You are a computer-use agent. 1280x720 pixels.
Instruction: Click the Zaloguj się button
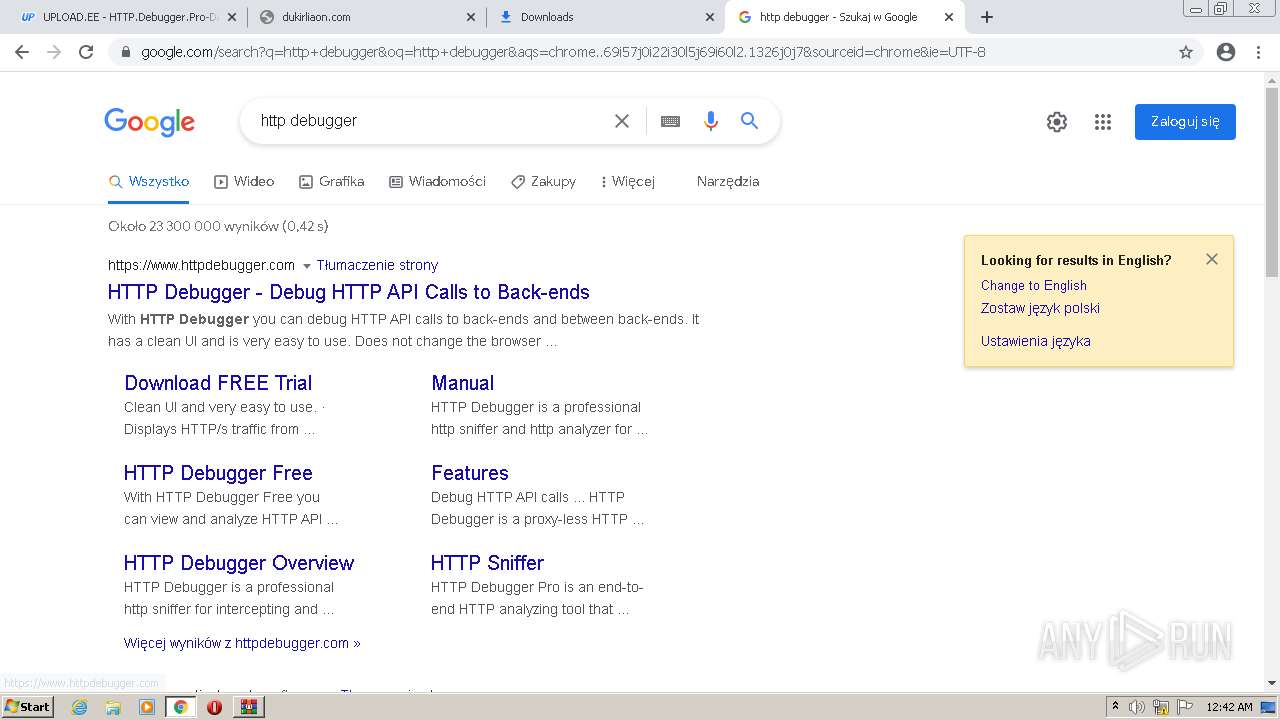click(x=1185, y=122)
